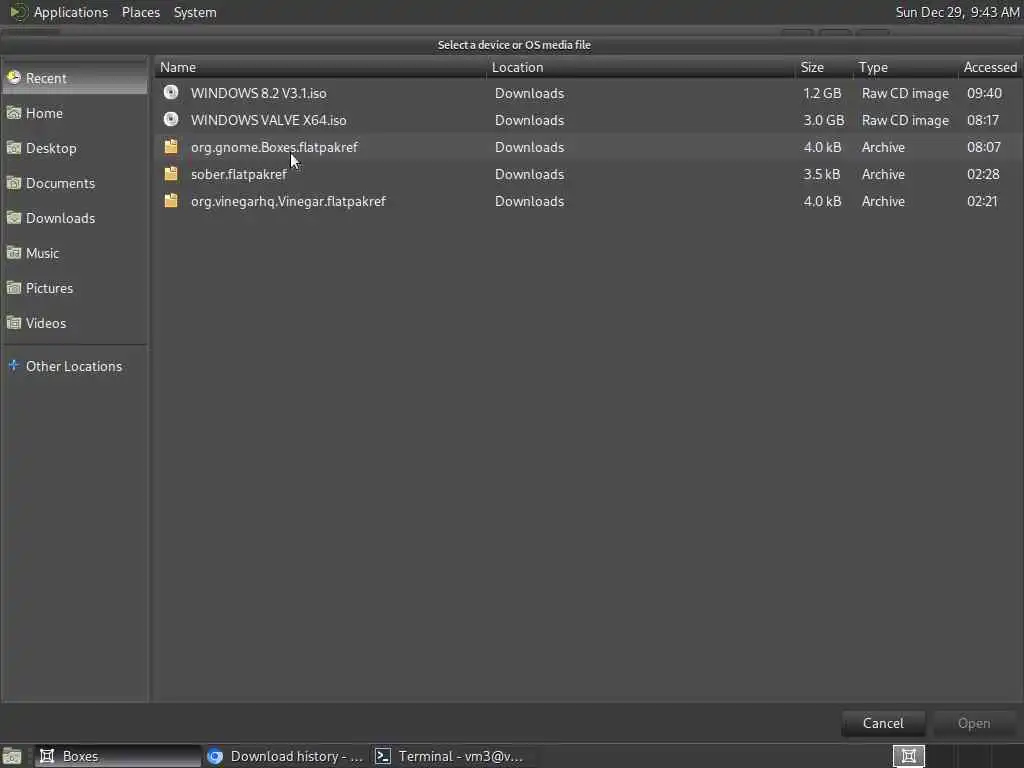Click the 02:28 accessed time cell

(983, 174)
